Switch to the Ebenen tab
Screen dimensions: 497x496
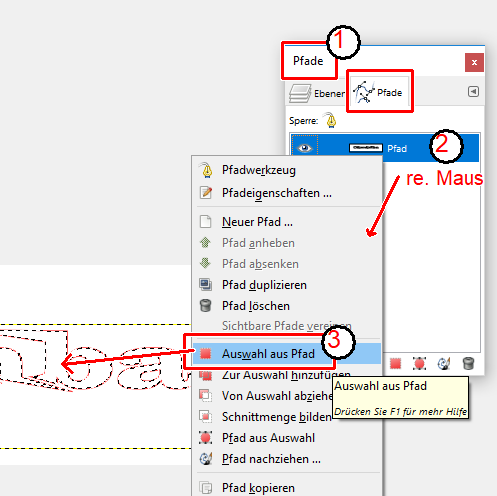point(317,93)
